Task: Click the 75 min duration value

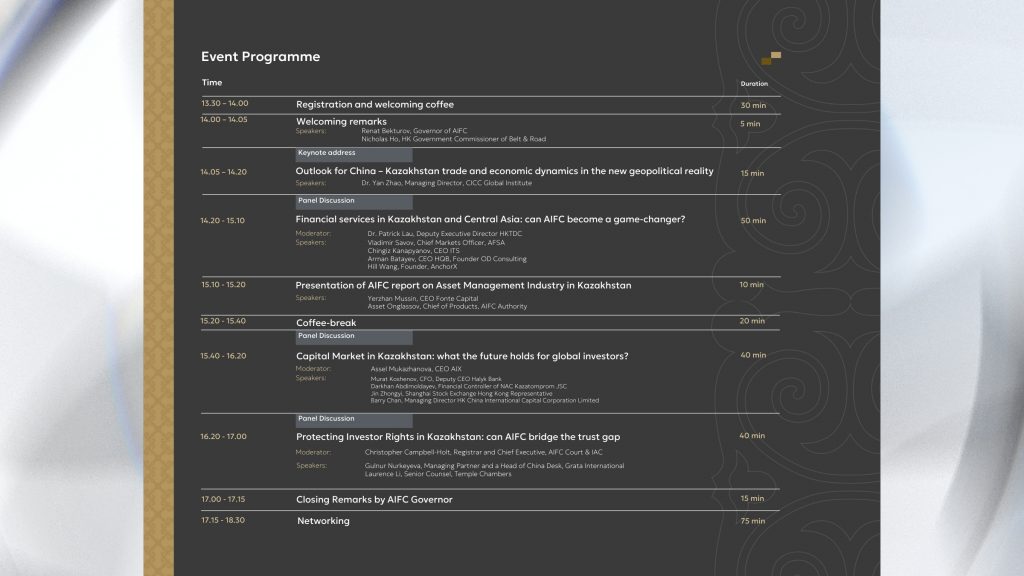Action: point(752,521)
